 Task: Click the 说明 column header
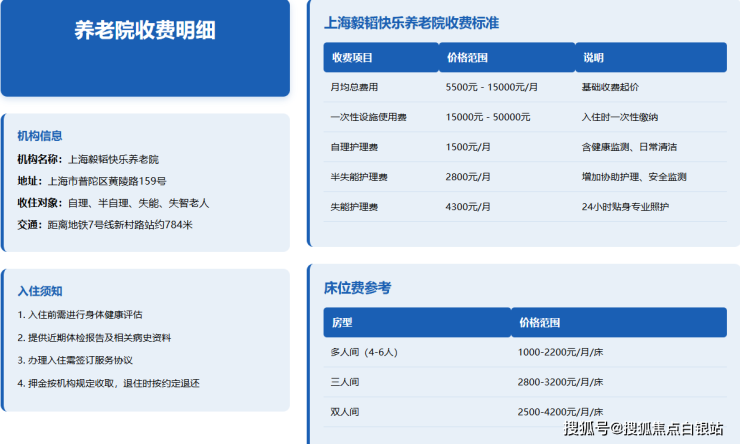click(x=593, y=58)
